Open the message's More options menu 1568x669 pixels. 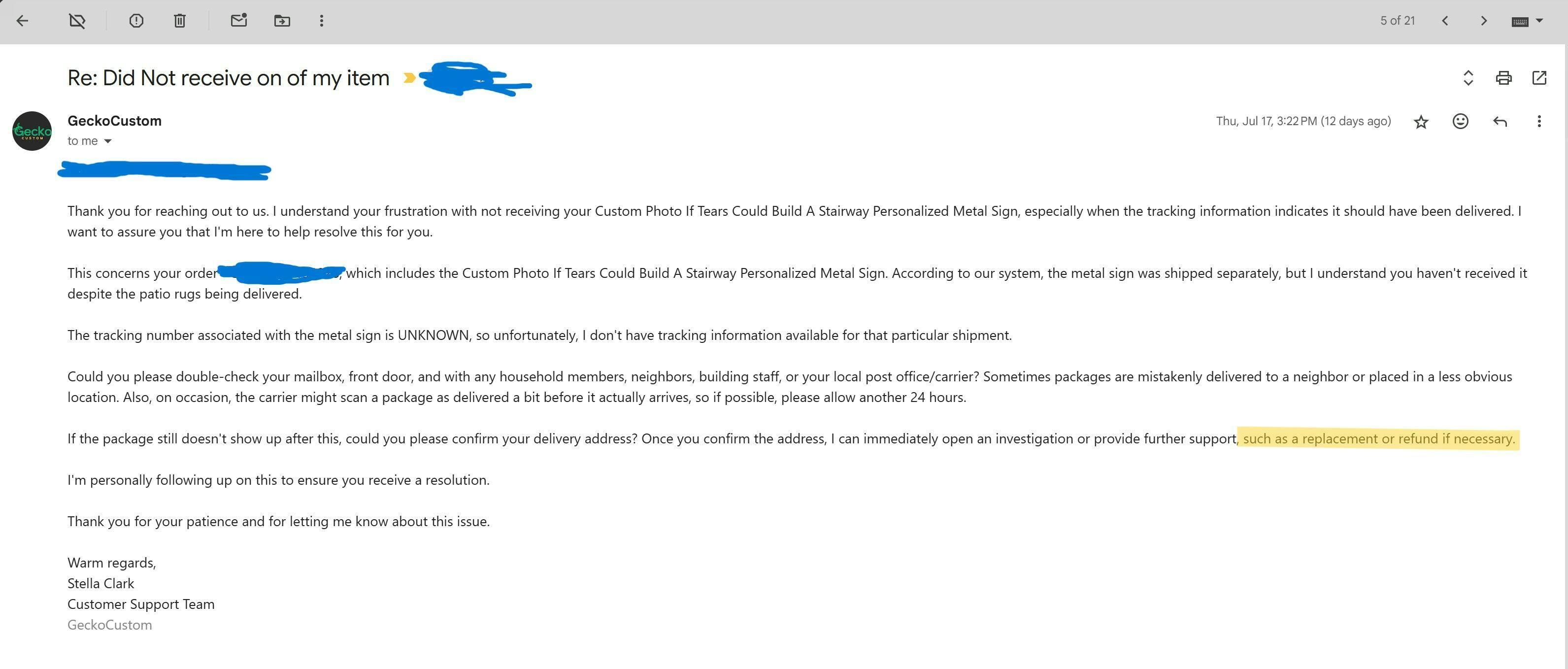tap(1539, 122)
